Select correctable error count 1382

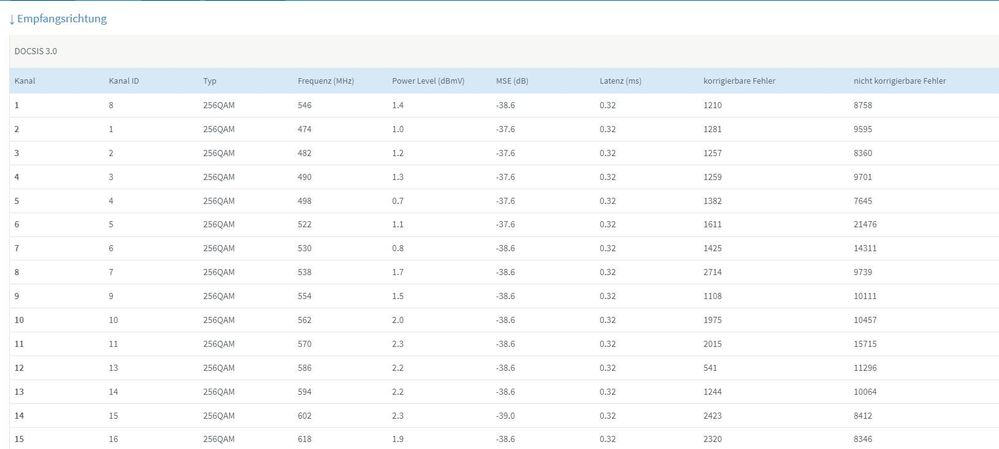pyautogui.click(x=713, y=201)
